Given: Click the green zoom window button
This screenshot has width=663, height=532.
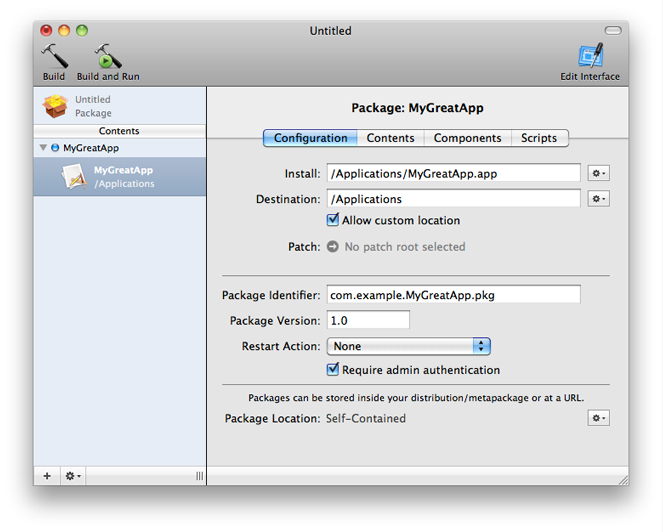Looking at the screenshot, I should (82, 30).
